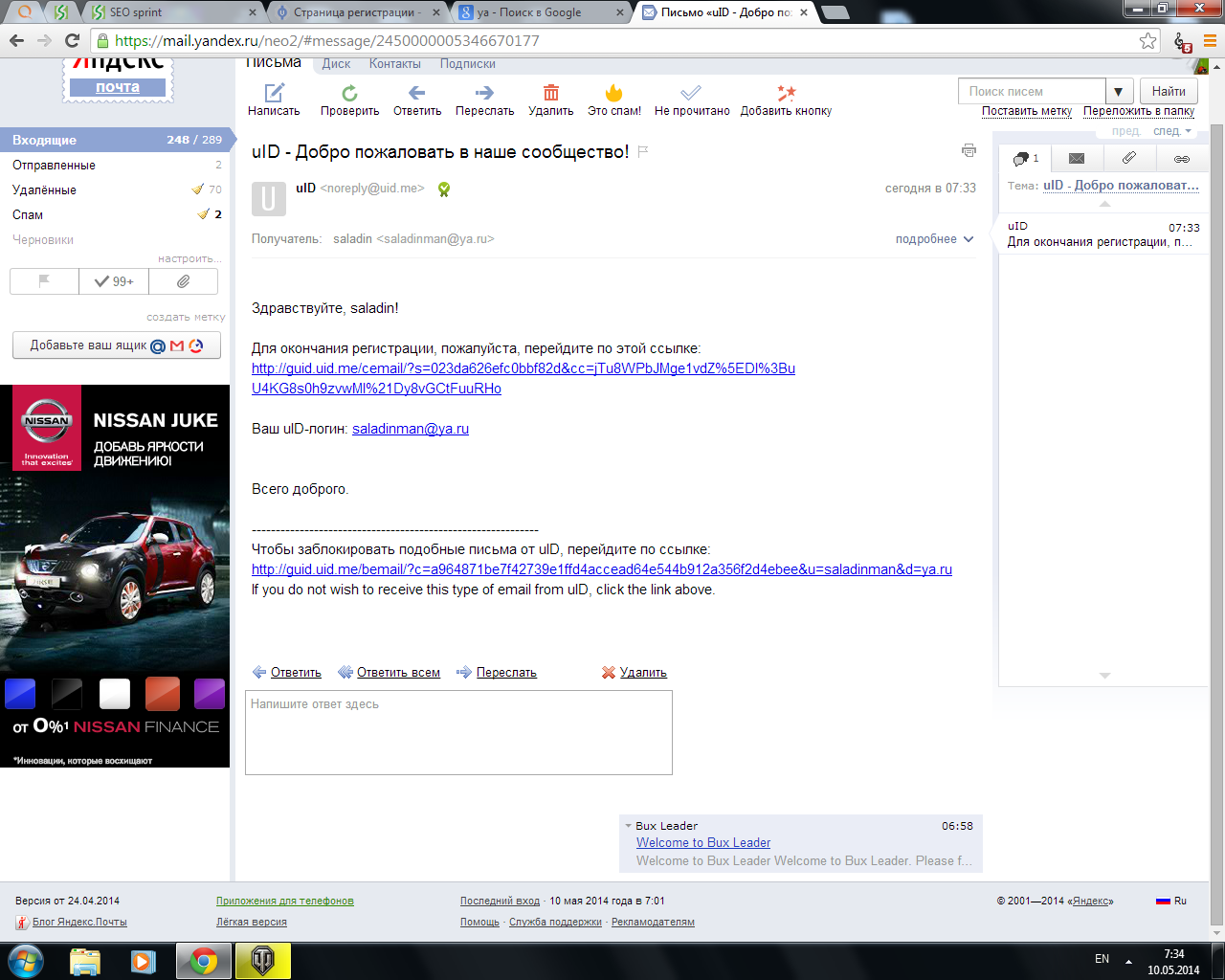1225x980 pixels.
Task: Collapse the Bux Leader message preview
Action: click(x=628, y=826)
